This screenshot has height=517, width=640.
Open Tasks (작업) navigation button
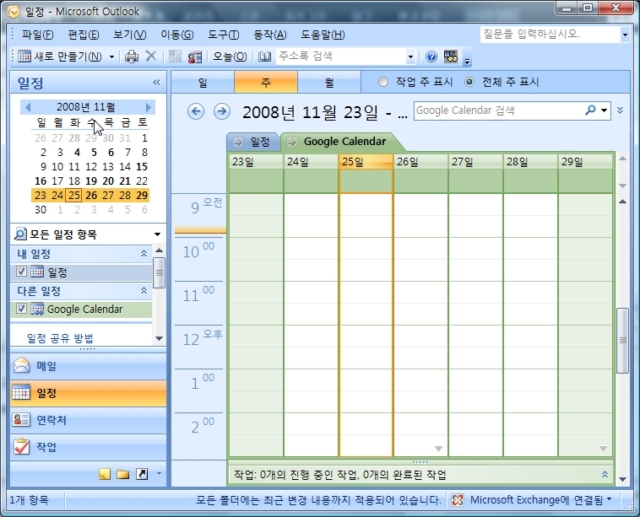88,447
